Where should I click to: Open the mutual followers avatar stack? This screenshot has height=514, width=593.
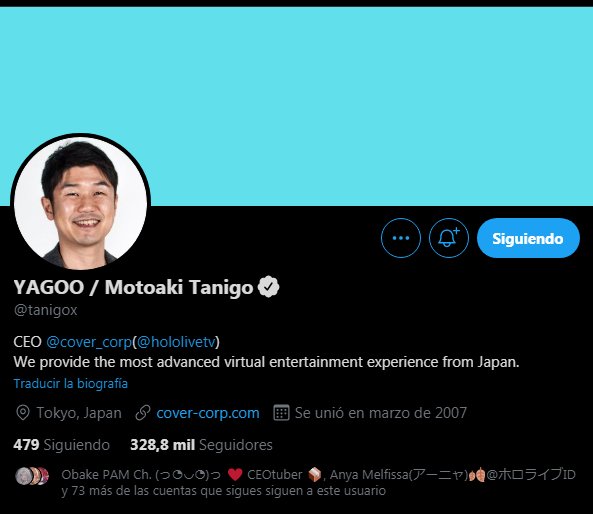(x=32, y=475)
